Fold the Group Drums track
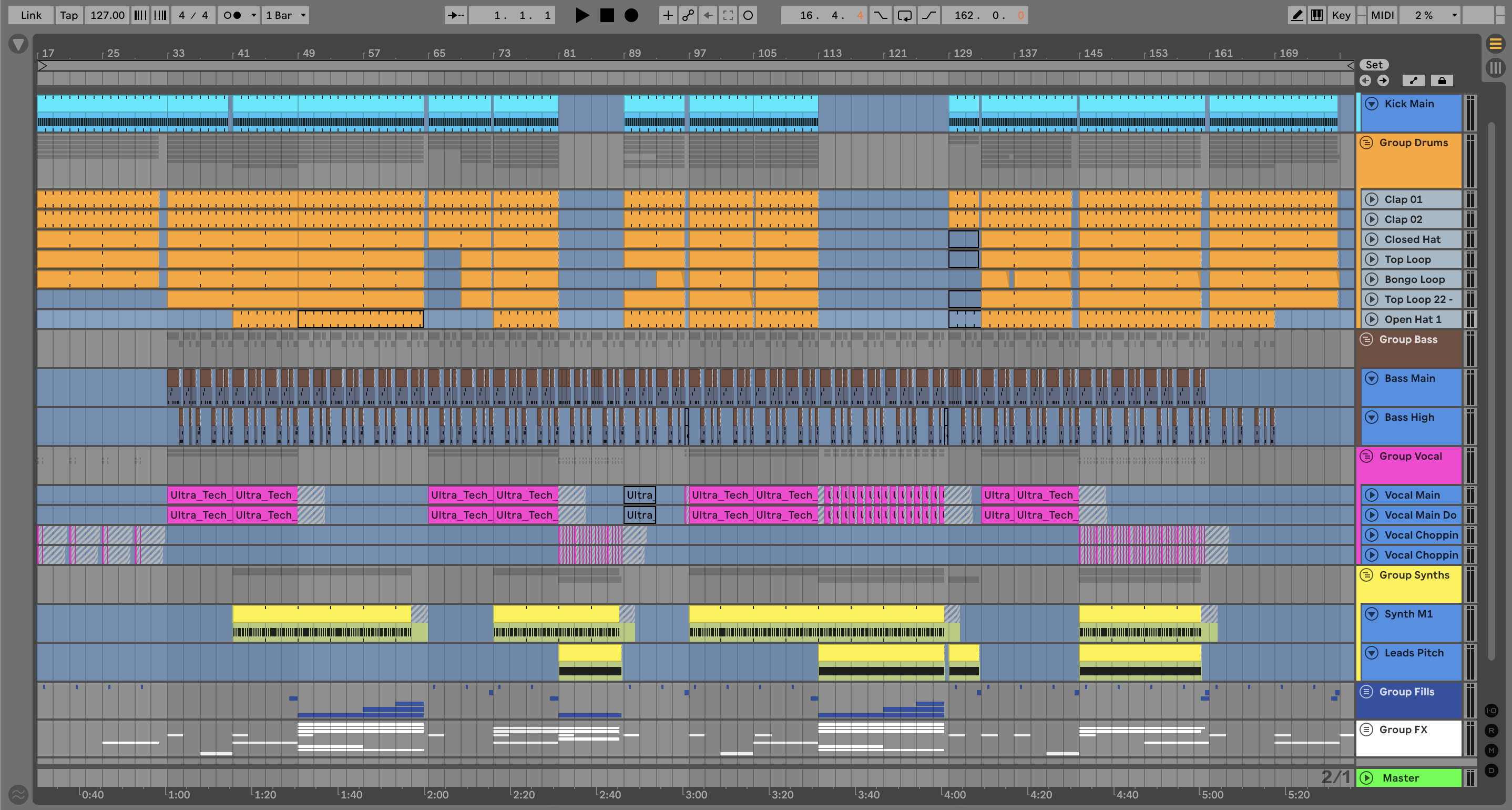Viewport: 1512px width, 810px height. tap(1366, 143)
